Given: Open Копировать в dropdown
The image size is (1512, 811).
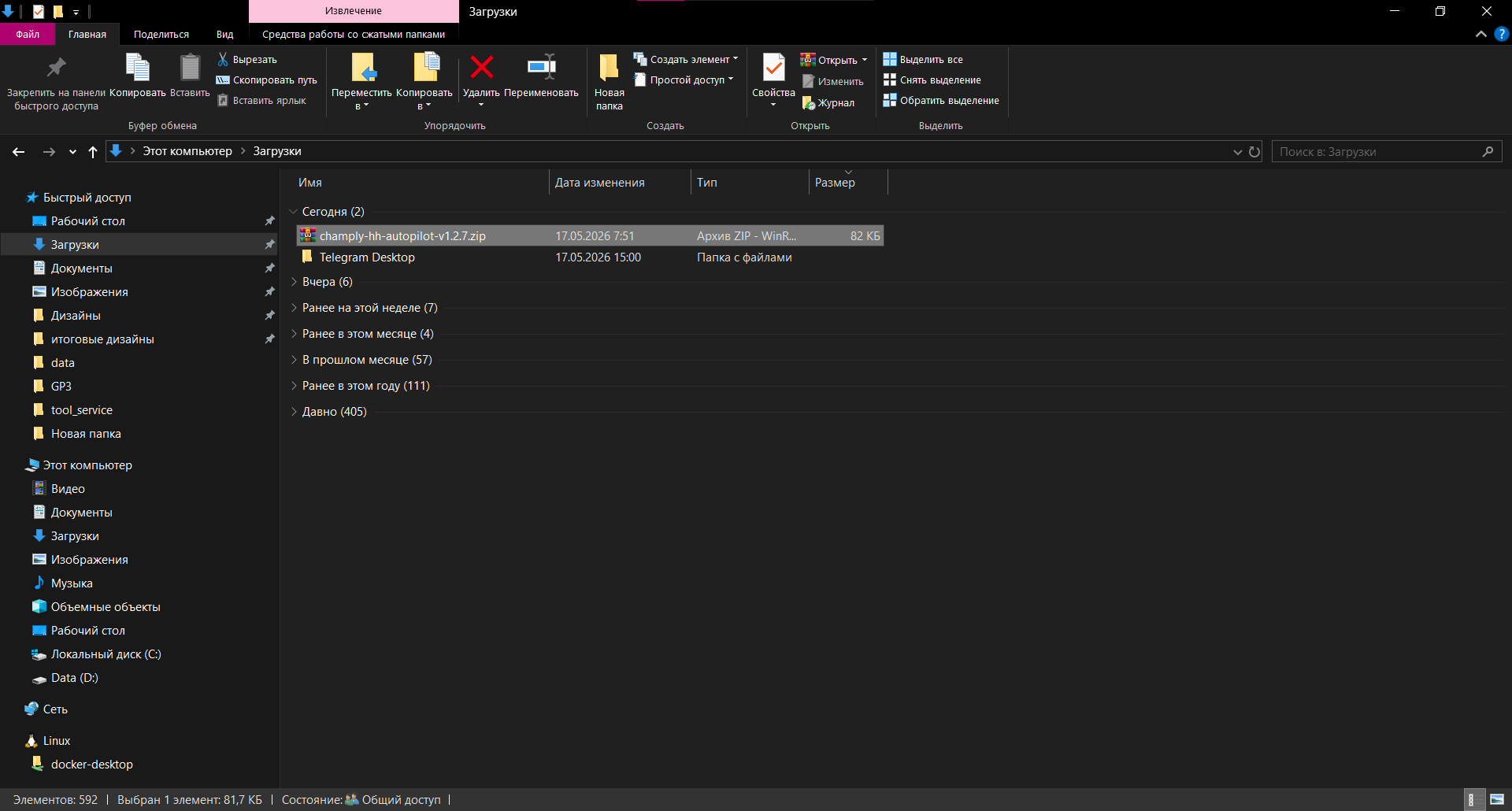Looking at the screenshot, I should 424,81.
